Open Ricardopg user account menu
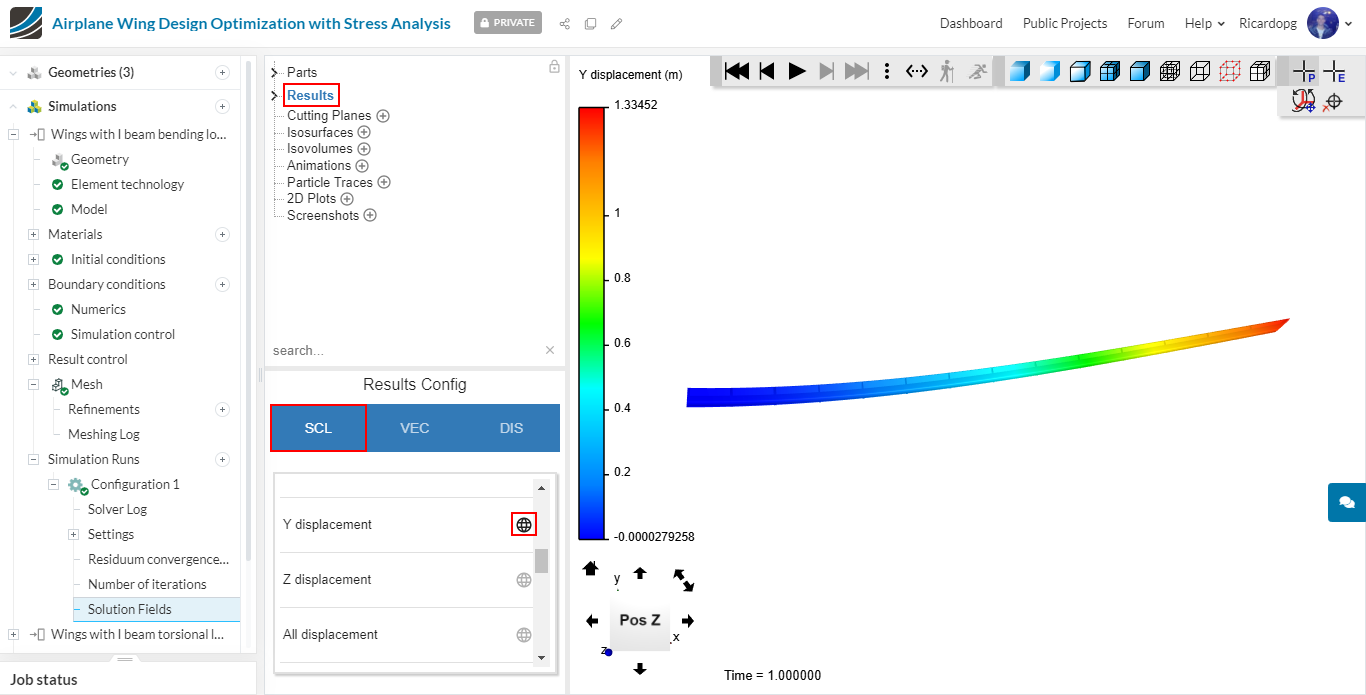This screenshot has height=695, width=1366. [1295, 23]
